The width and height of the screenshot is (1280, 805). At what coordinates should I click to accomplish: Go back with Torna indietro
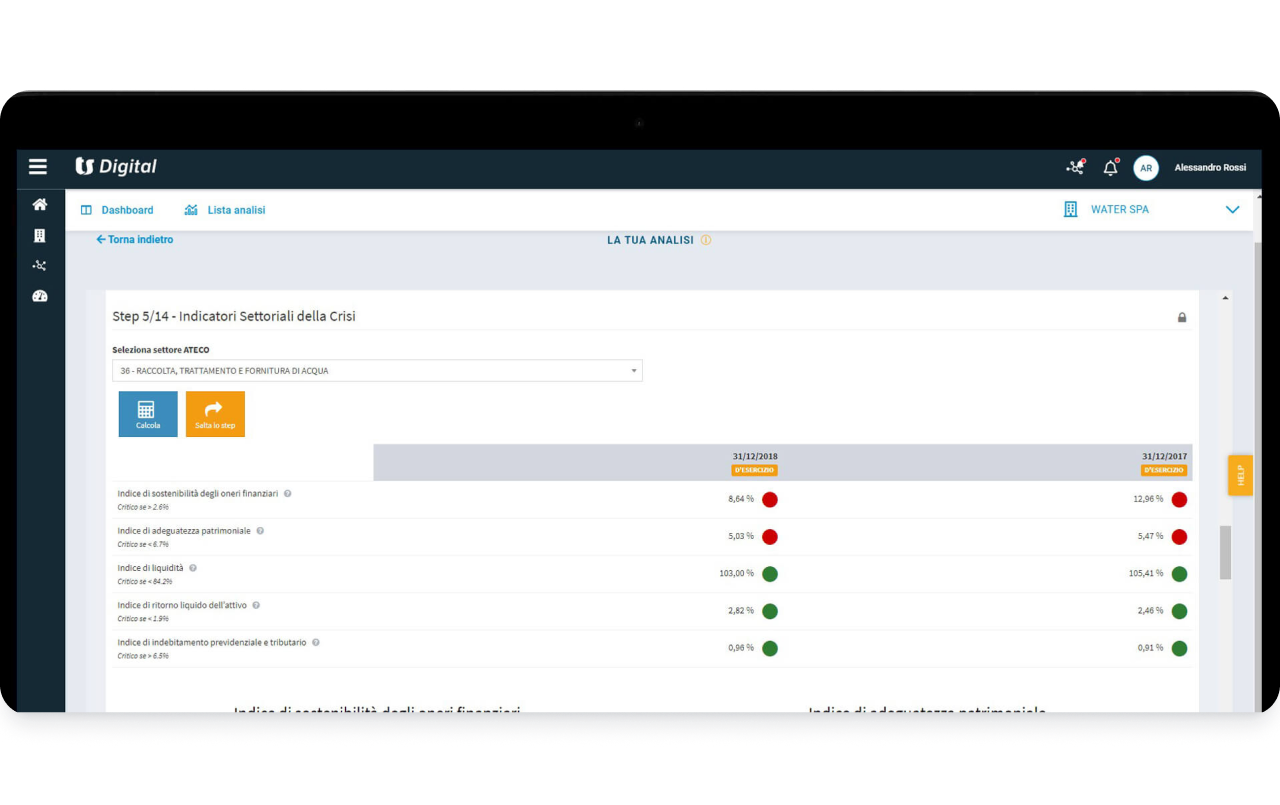pos(134,240)
